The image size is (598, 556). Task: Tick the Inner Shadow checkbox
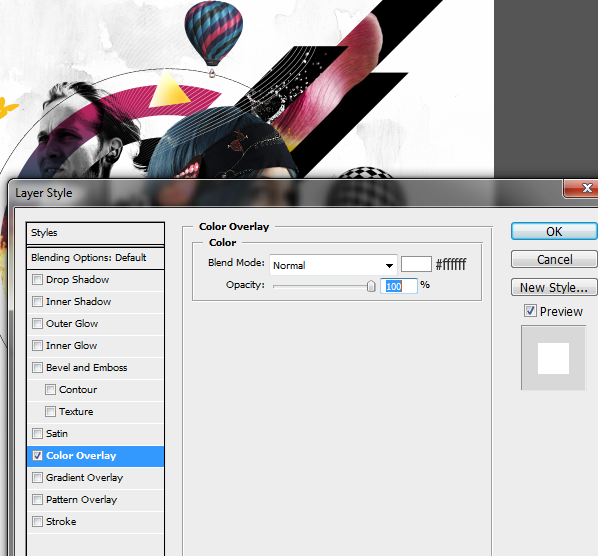pos(37,302)
